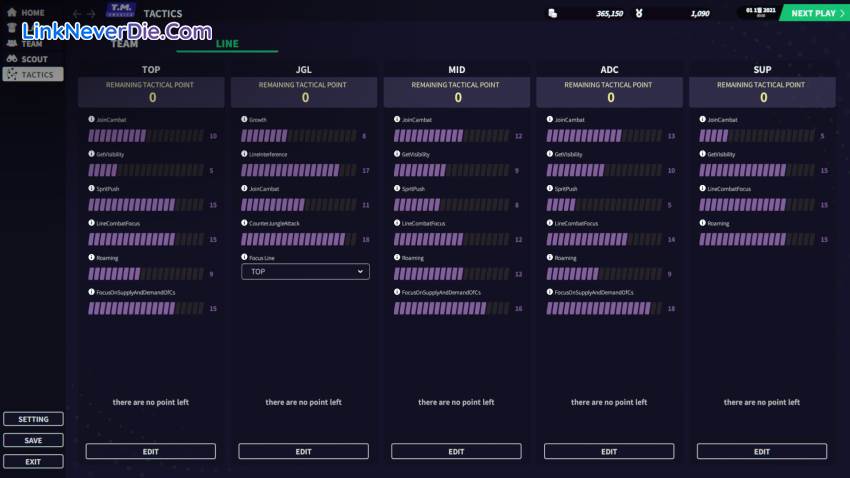Go to HOME in the sidebar
Screen dimensions: 850x478
click(32, 13)
